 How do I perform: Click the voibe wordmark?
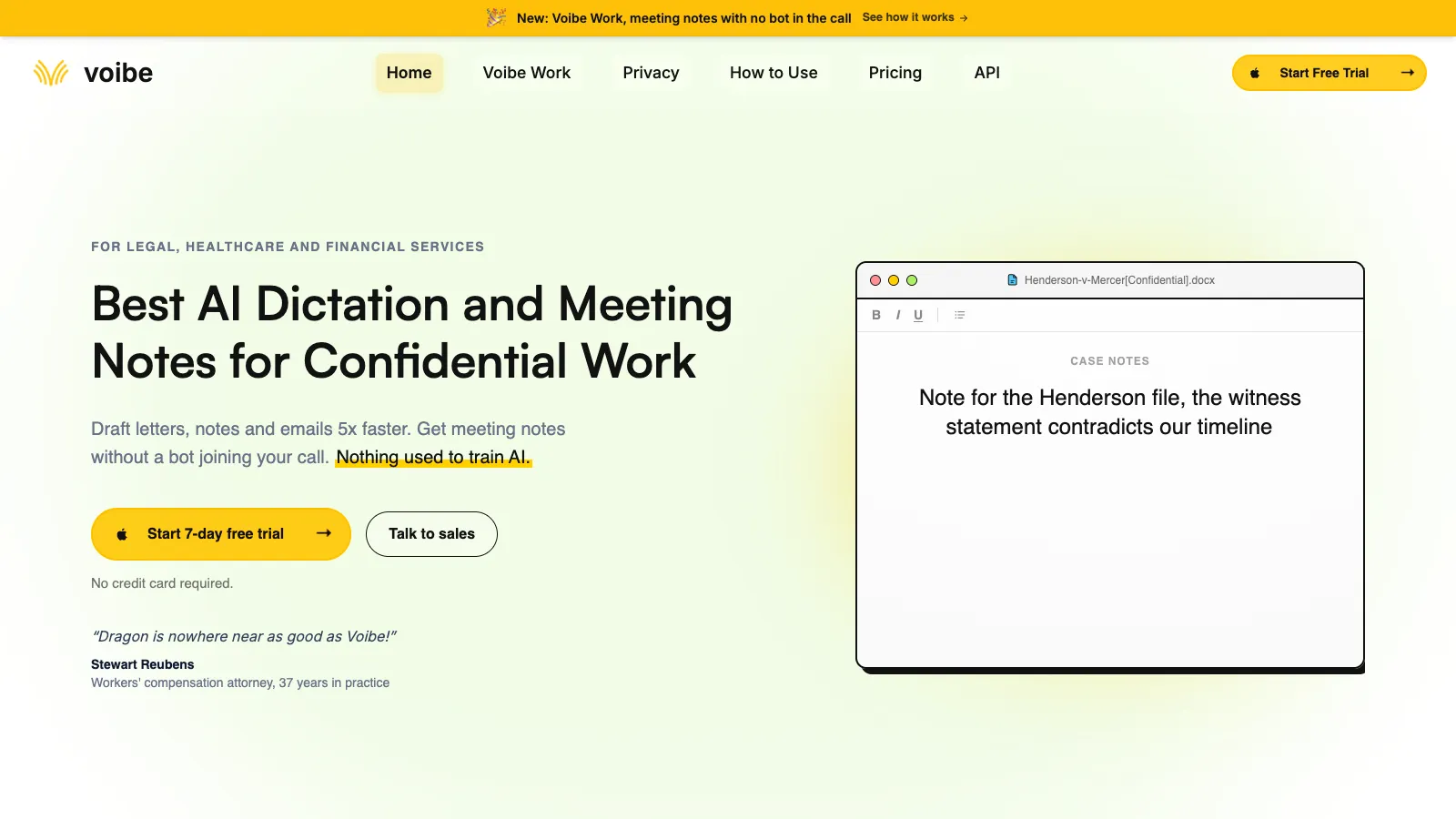click(118, 73)
